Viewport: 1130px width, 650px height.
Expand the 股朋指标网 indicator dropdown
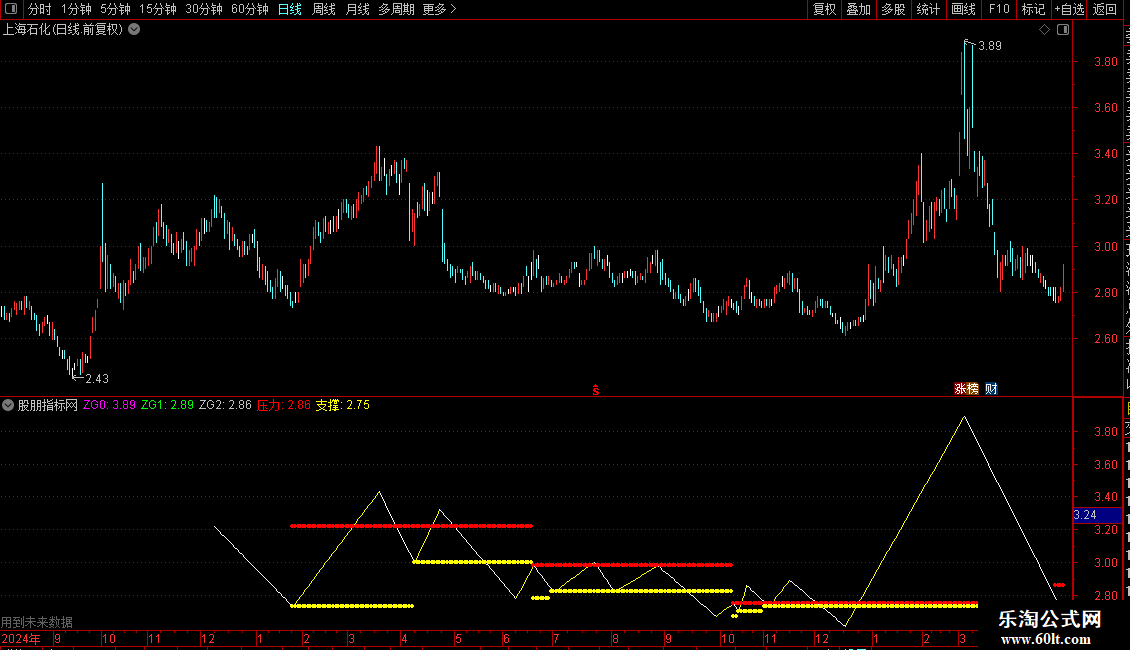(x=8, y=405)
